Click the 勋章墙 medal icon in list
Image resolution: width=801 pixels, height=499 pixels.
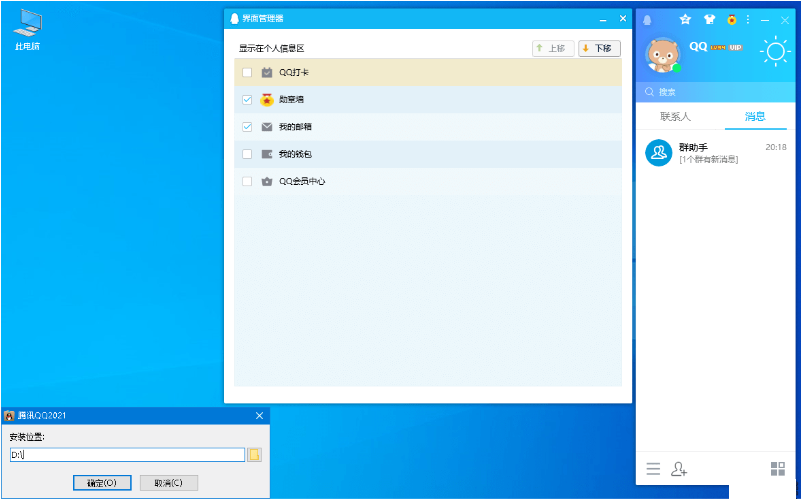point(267,100)
